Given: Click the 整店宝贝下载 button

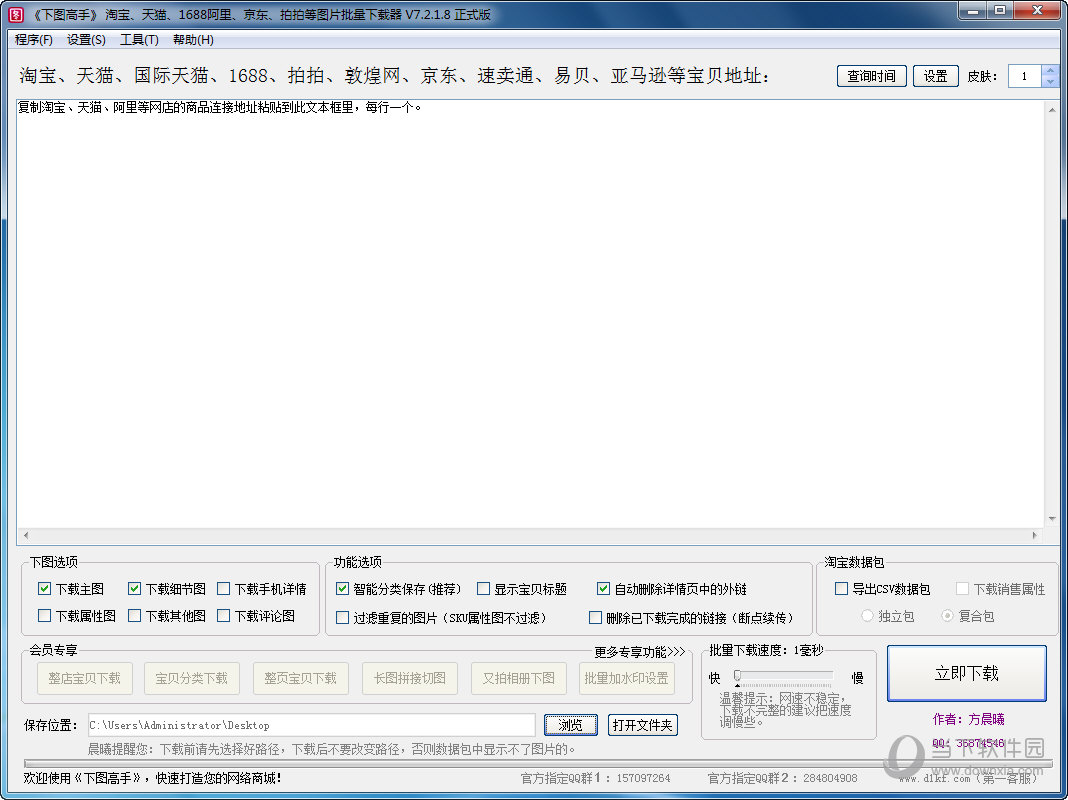Looking at the screenshot, I should [84, 678].
